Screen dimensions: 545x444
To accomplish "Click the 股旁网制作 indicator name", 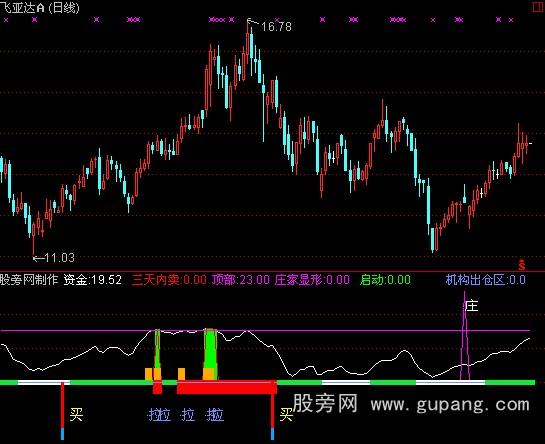I will click(x=29, y=280).
